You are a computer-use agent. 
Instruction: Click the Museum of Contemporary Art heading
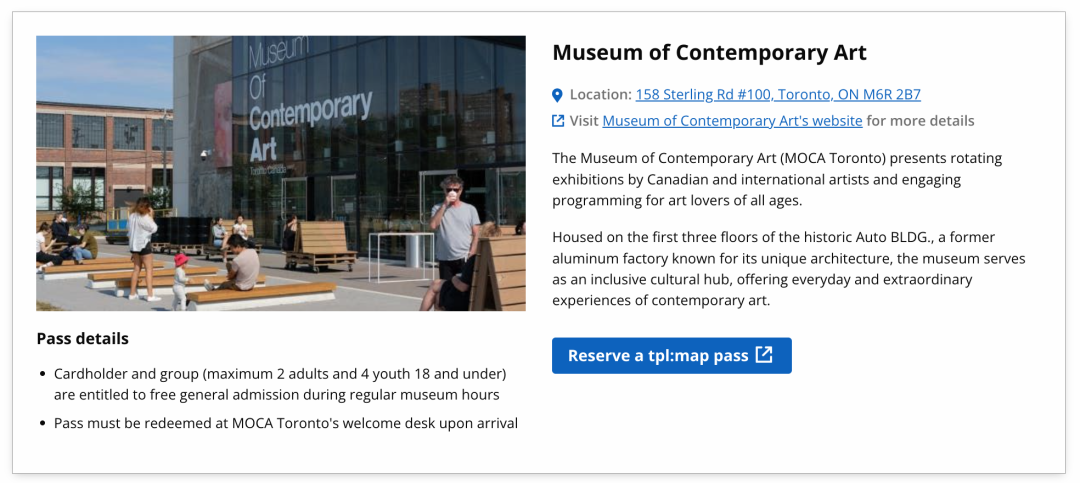click(x=709, y=53)
